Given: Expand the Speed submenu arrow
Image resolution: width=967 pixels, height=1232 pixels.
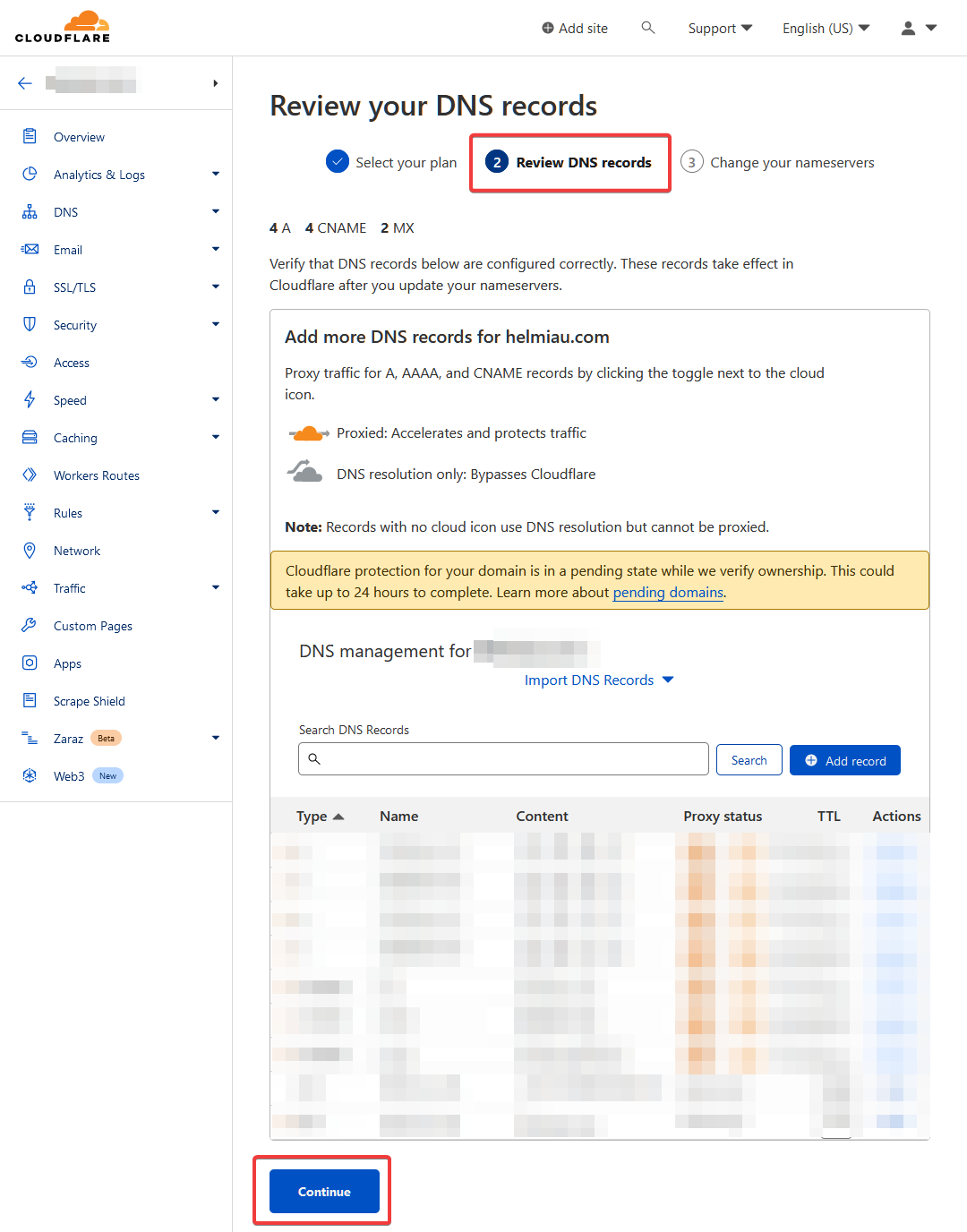Looking at the screenshot, I should tap(216, 399).
